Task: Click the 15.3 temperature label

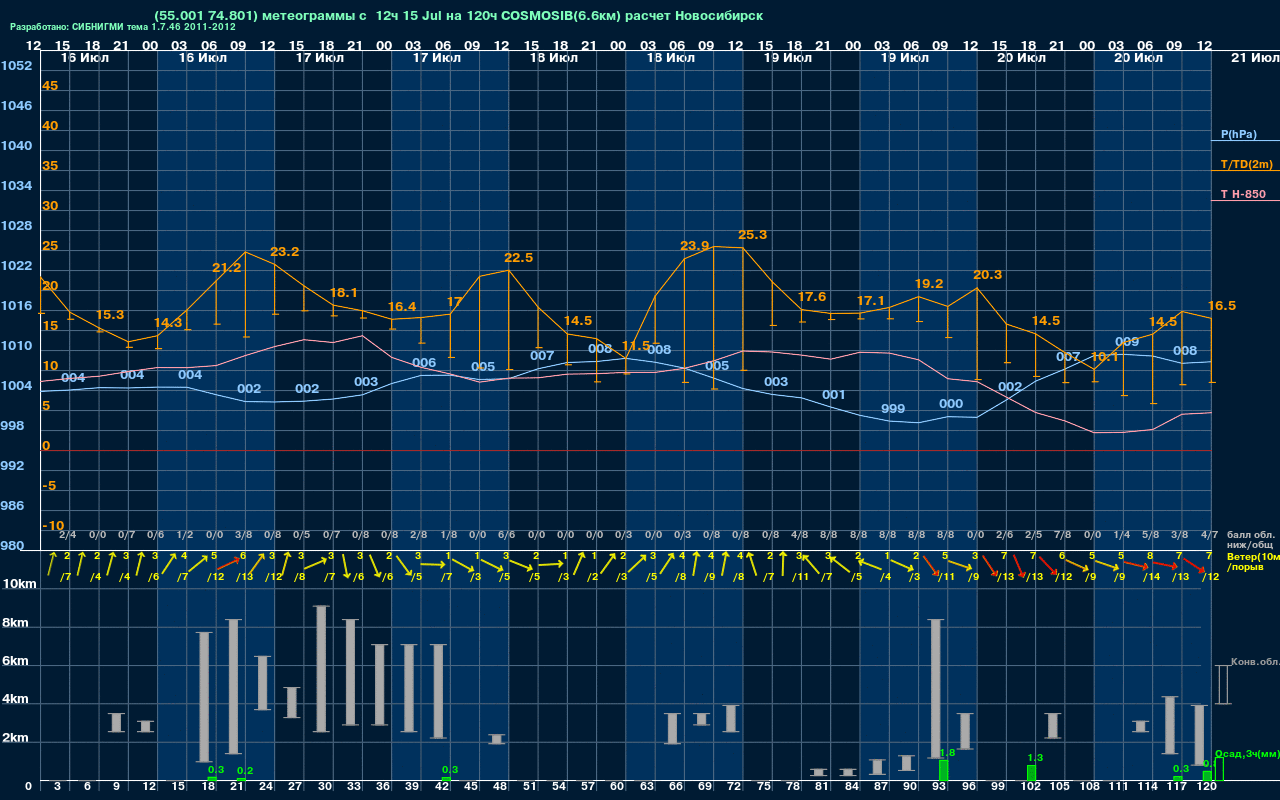Action: 110,315
